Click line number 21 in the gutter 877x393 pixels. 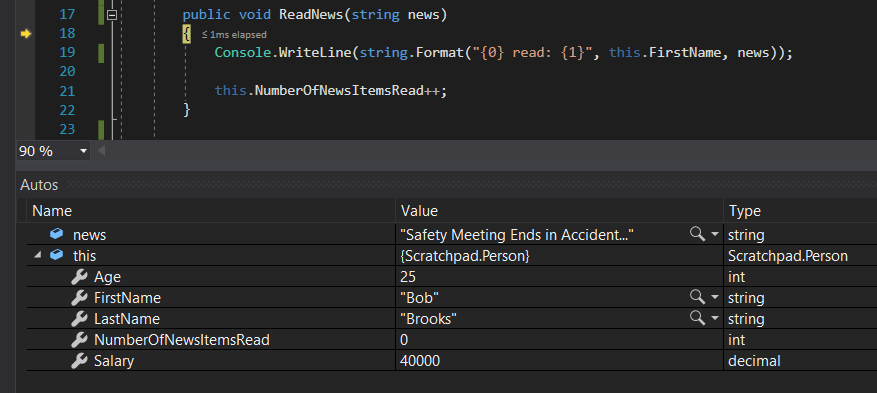[67, 91]
